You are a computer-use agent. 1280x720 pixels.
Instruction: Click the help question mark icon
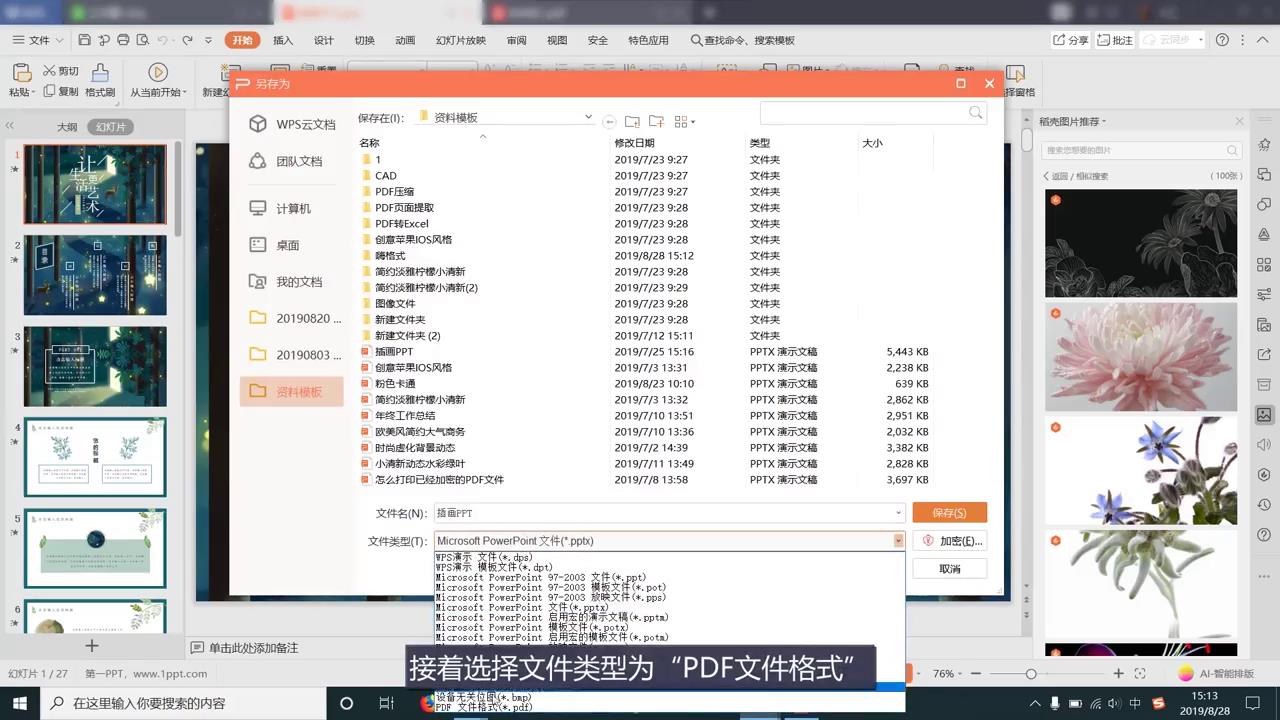(1222, 40)
